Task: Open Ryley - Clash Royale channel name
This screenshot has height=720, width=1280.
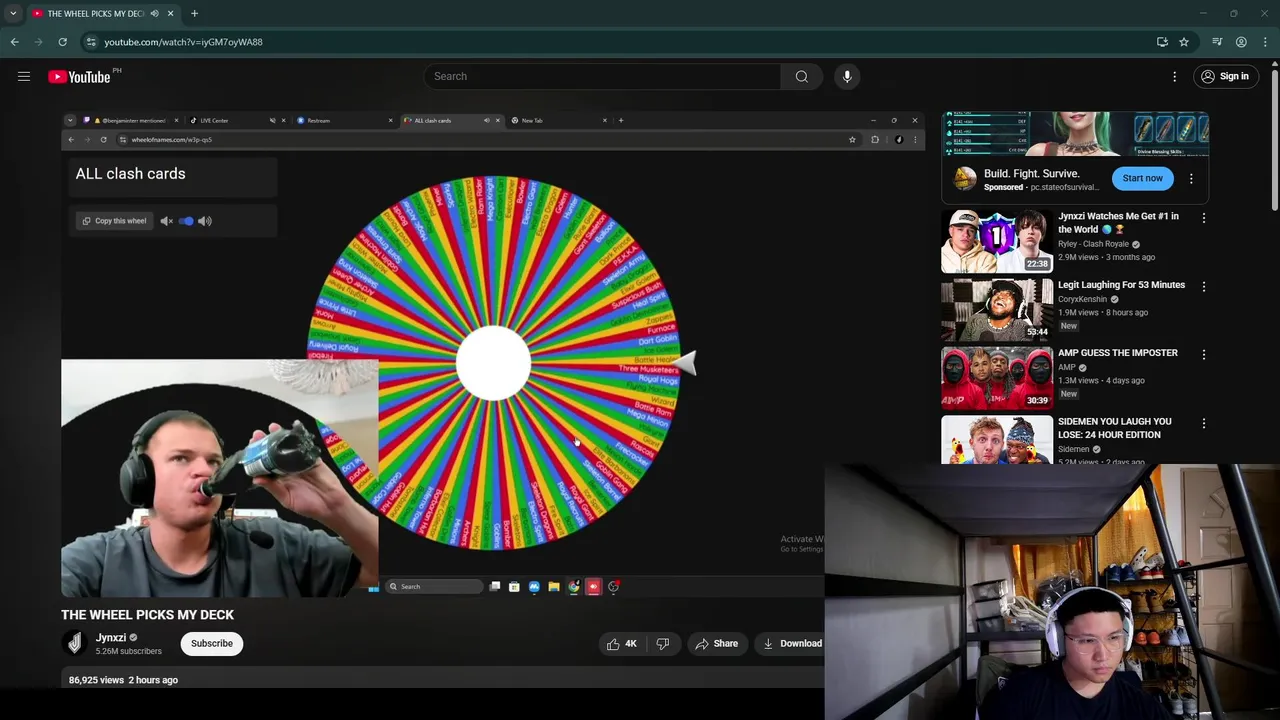Action: (x=1093, y=244)
